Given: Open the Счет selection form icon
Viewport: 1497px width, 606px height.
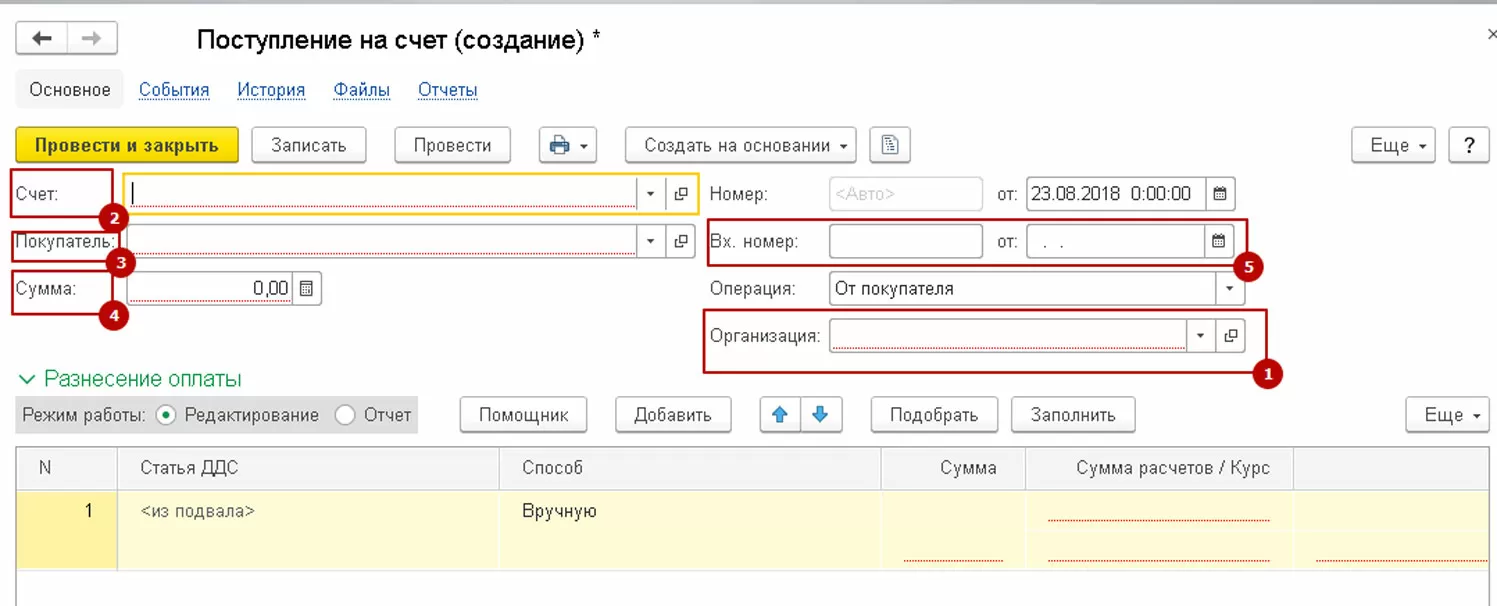Looking at the screenshot, I should [x=680, y=194].
